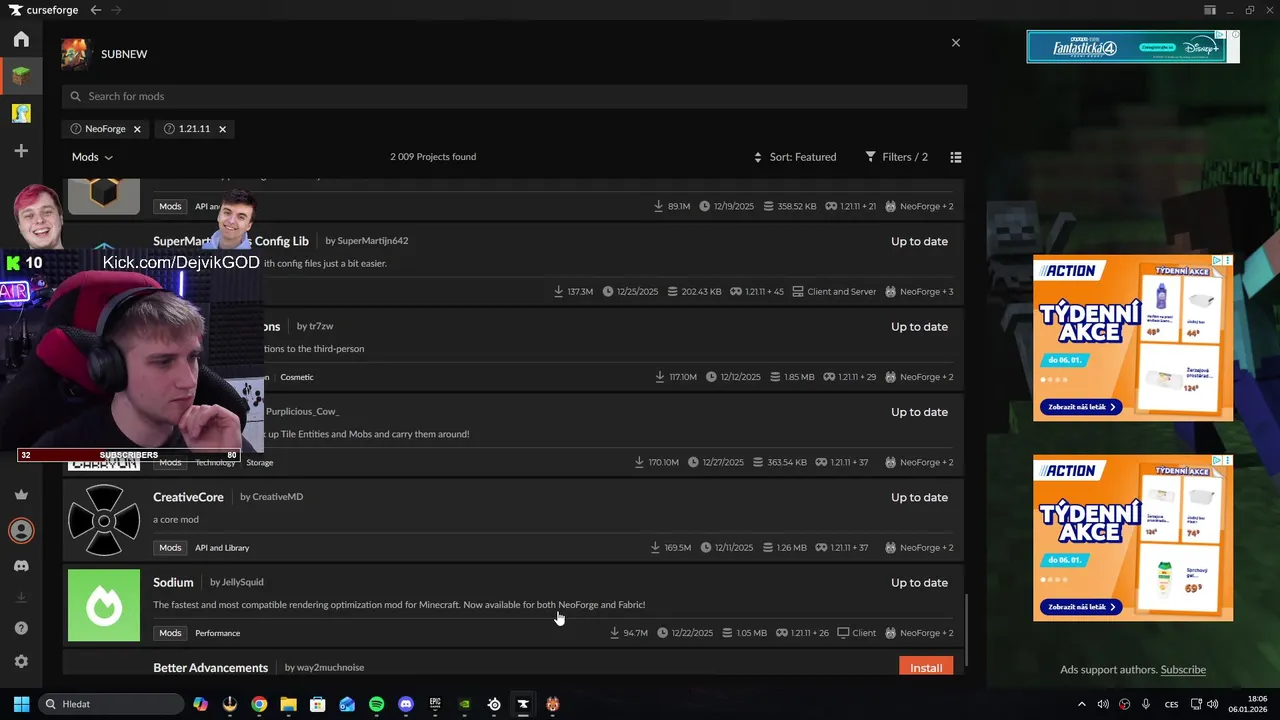Open the Discord icon in CurseForge sidebar

(21, 566)
